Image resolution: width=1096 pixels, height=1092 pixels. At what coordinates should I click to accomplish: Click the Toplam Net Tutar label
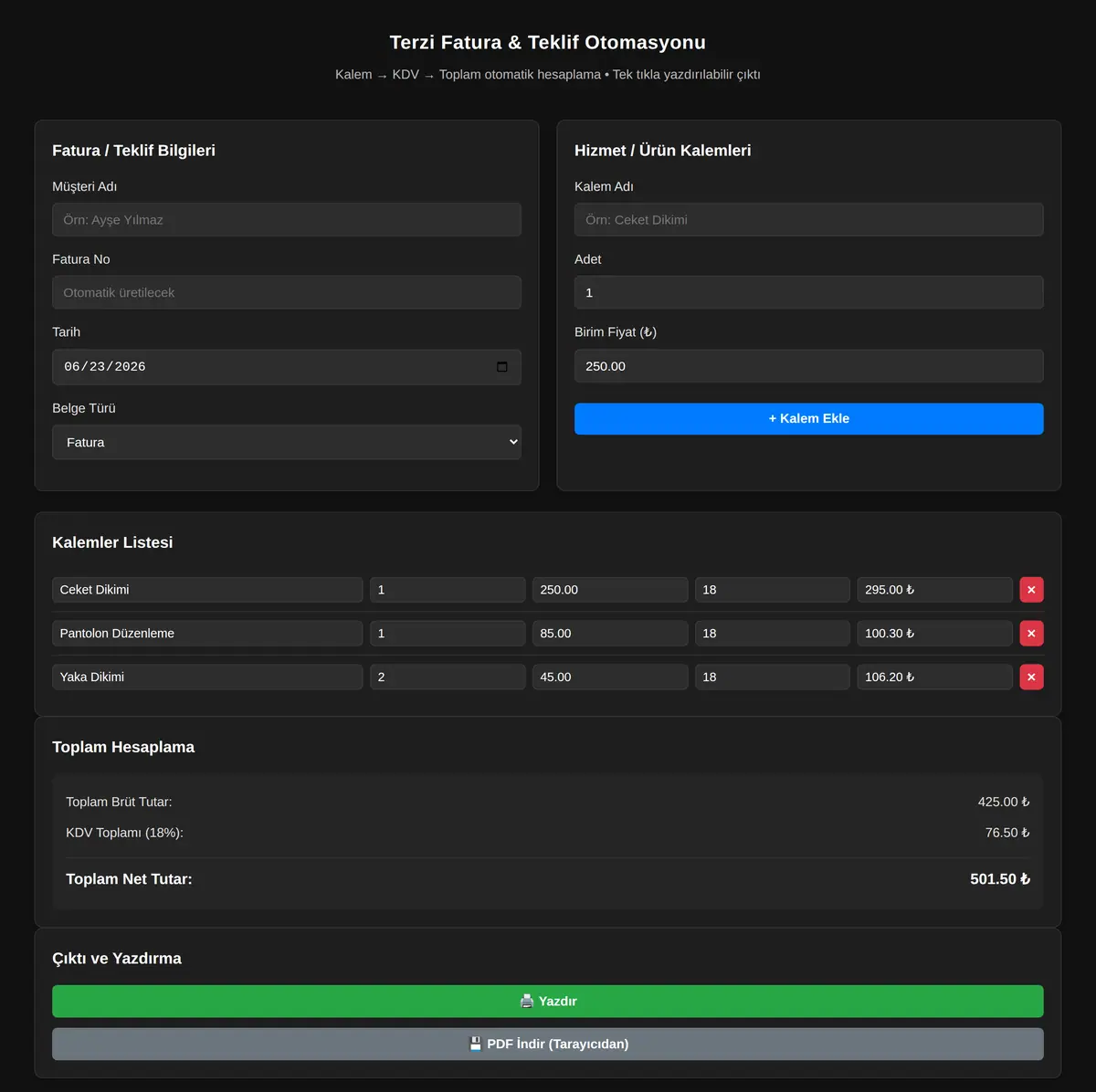pyautogui.click(x=129, y=879)
